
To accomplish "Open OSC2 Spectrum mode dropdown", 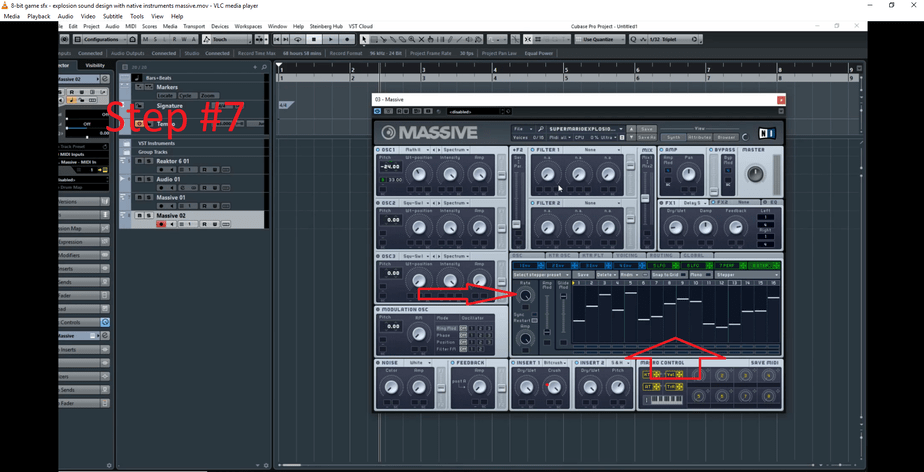I will point(457,203).
